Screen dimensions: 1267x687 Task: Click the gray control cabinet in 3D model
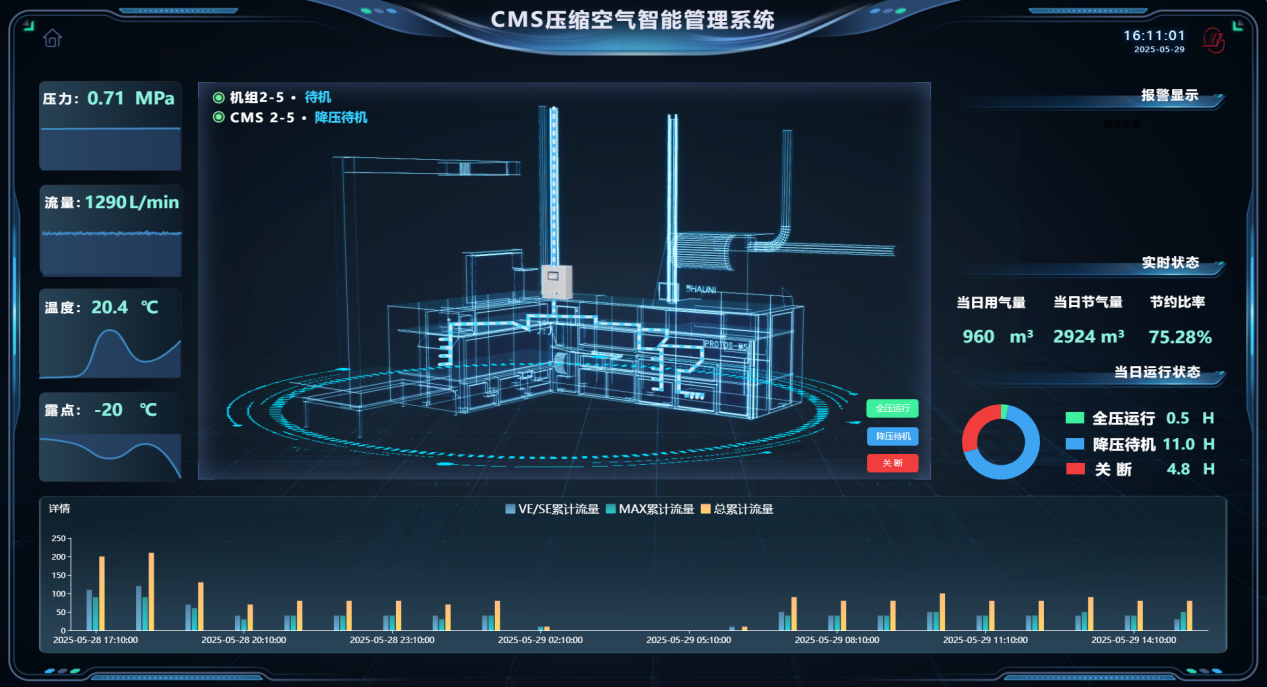(554, 281)
